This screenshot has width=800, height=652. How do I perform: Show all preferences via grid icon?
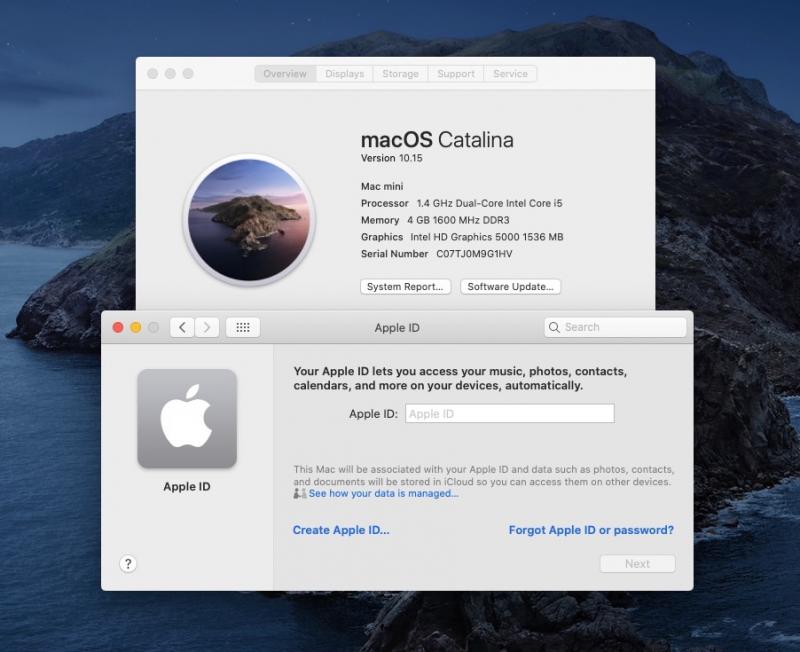[243, 328]
